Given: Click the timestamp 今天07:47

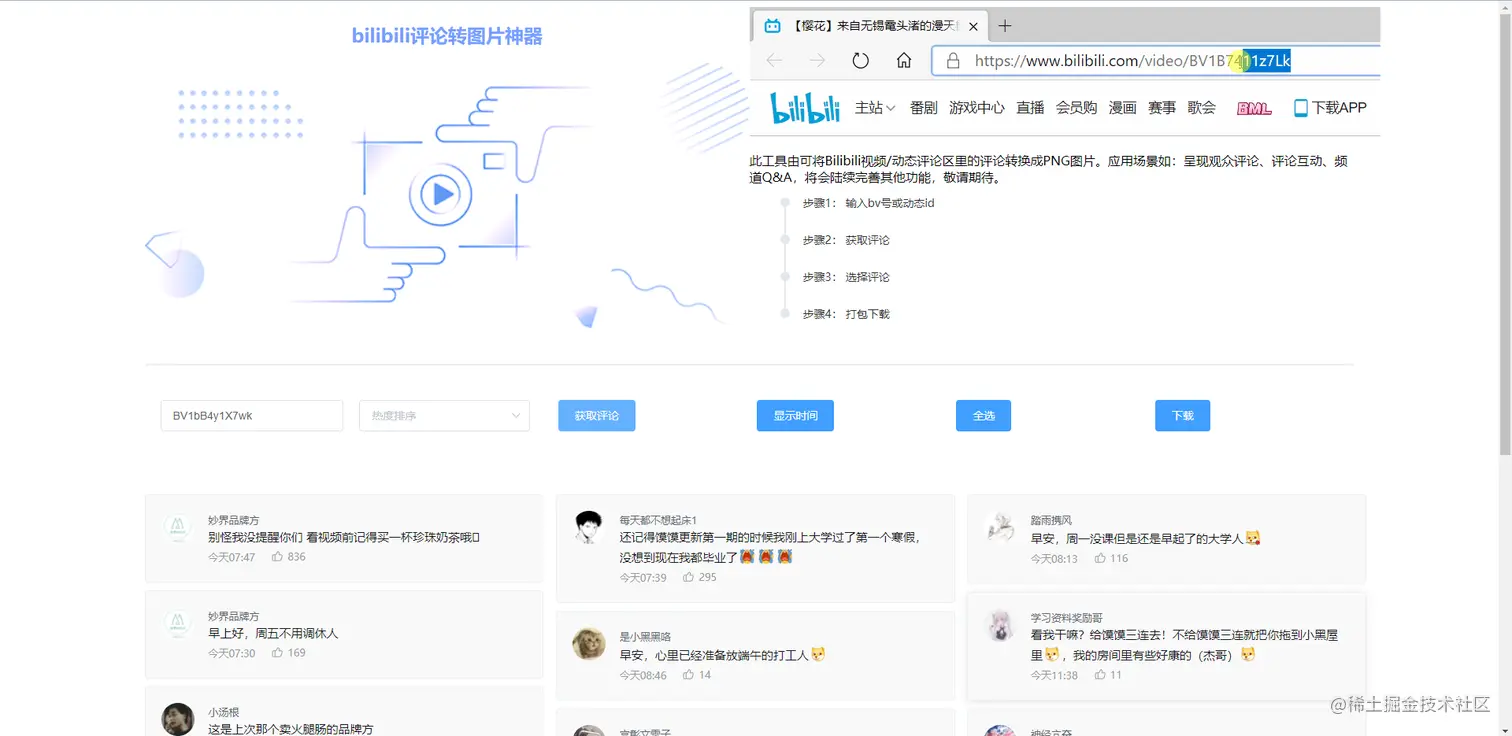Looking at the screenshot, I should pyautogui.click(x=232, y=557).
